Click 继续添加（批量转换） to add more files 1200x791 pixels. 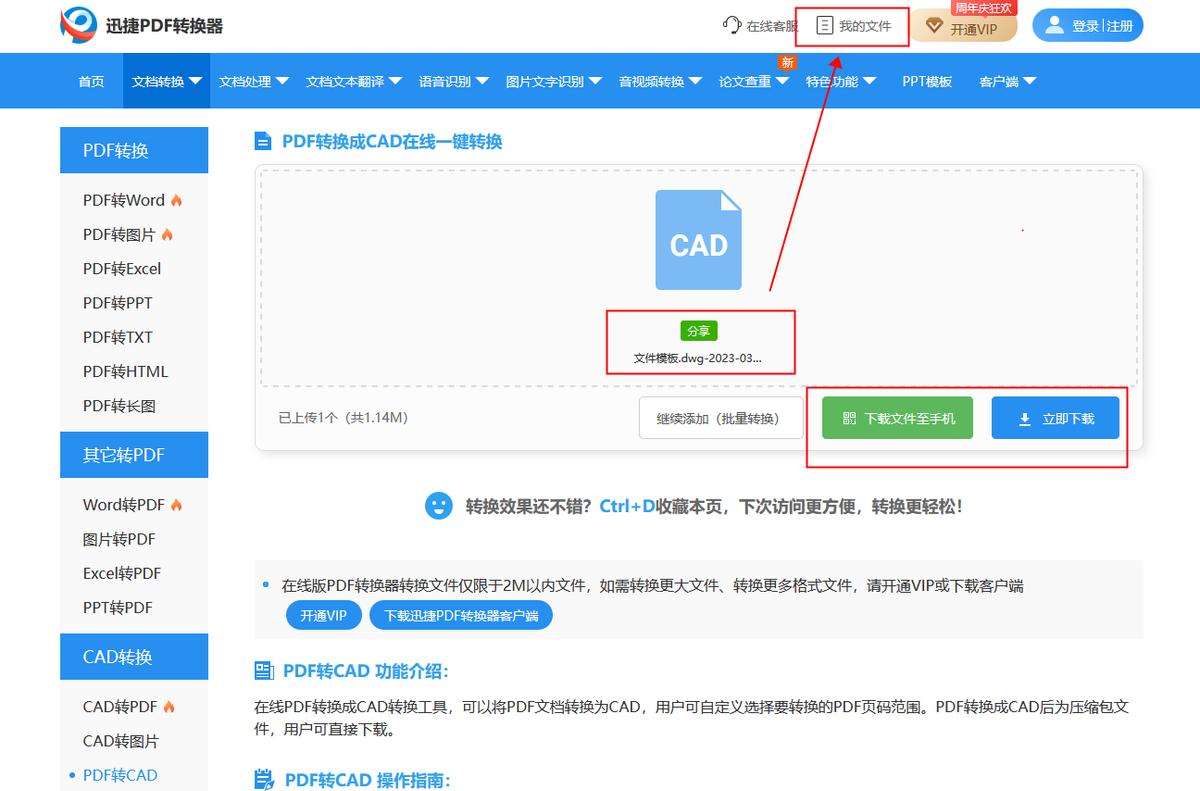720,418
